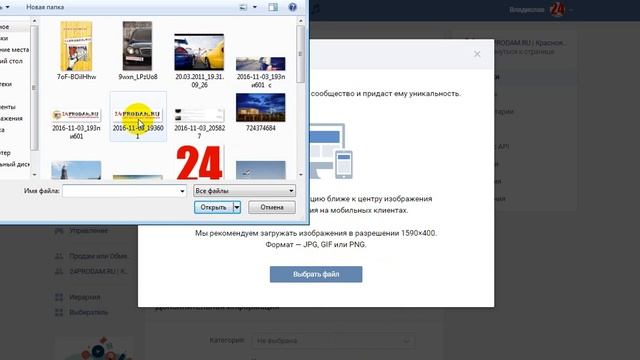Open the Все файлы file type dropdown
Image resolution: width=640 pixels, height=360 pixels.
(244, 191)
